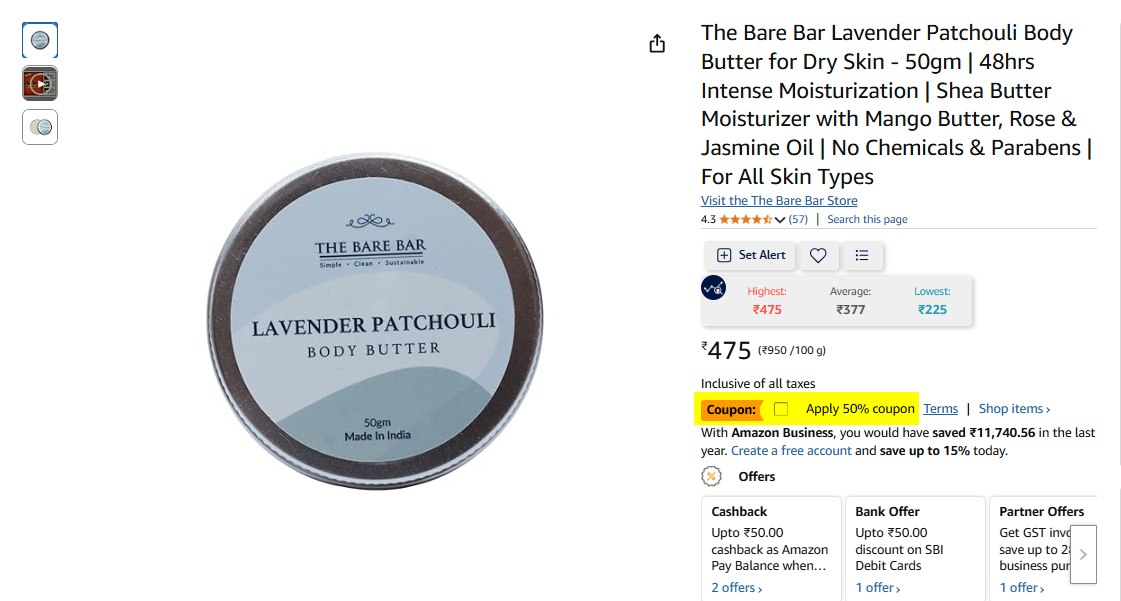Screen dimensions: 1121x601
Task: Click the price tracker graph icon
Action: point(713,288)
